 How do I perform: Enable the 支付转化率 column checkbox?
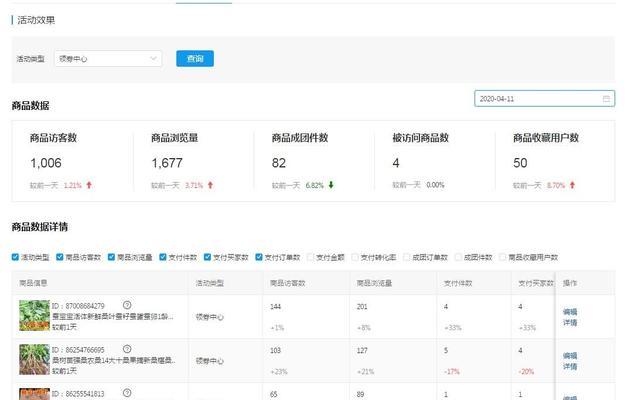tap(355, 257)
